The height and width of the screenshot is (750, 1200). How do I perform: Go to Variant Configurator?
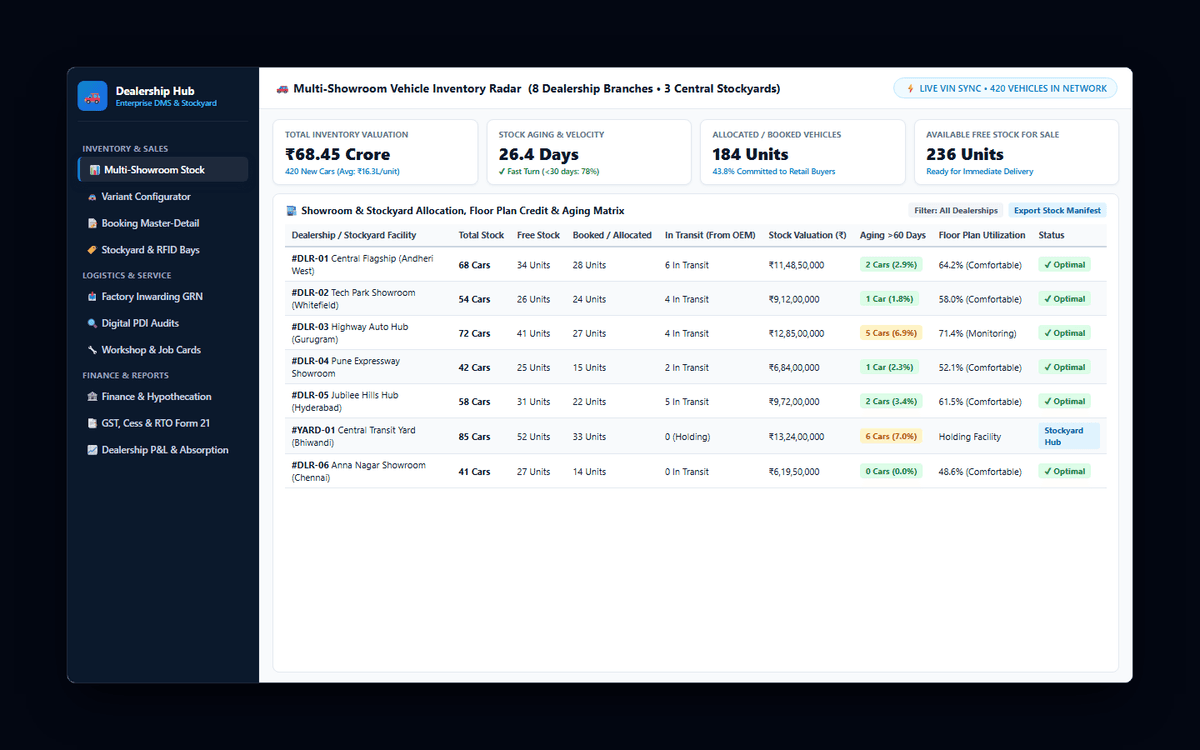[x=163, y=197]
